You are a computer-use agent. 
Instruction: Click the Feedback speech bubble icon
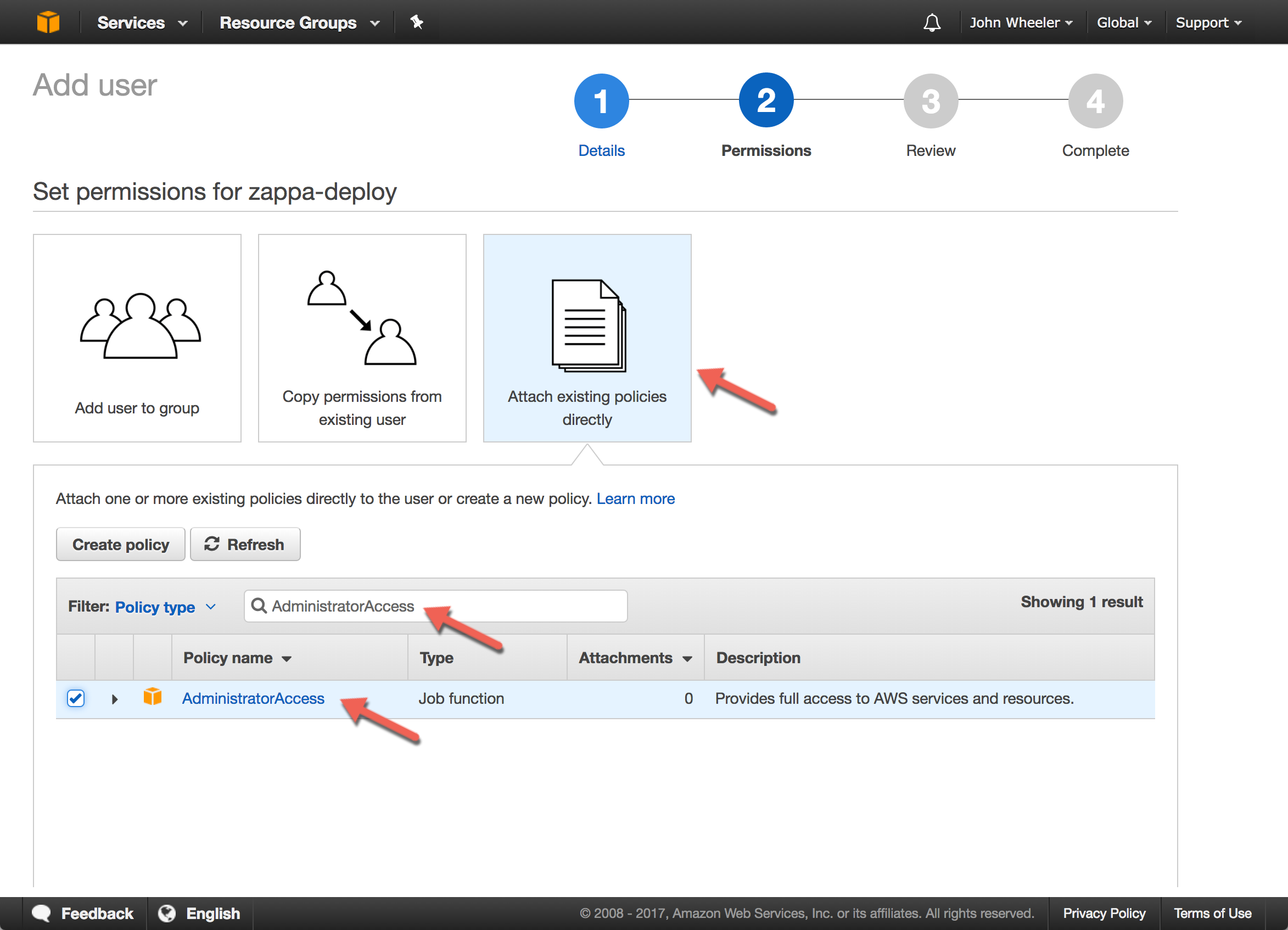tap(42, 913)
